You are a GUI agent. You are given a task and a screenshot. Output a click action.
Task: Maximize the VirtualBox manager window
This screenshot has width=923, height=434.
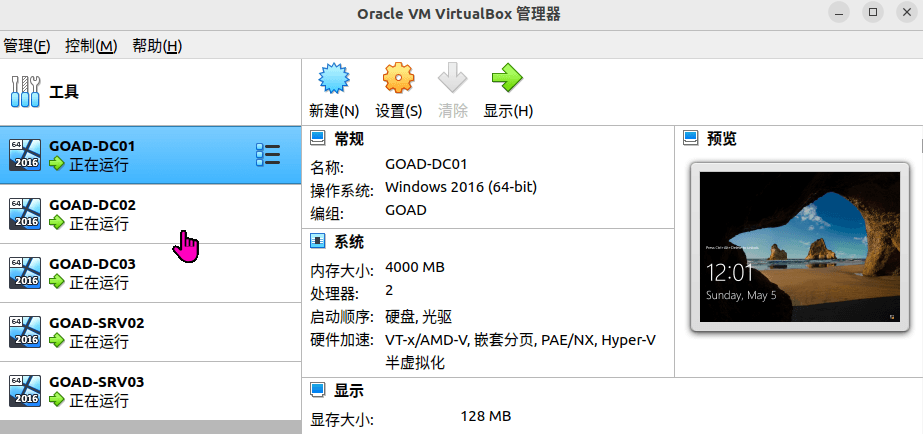pos(873,12)
